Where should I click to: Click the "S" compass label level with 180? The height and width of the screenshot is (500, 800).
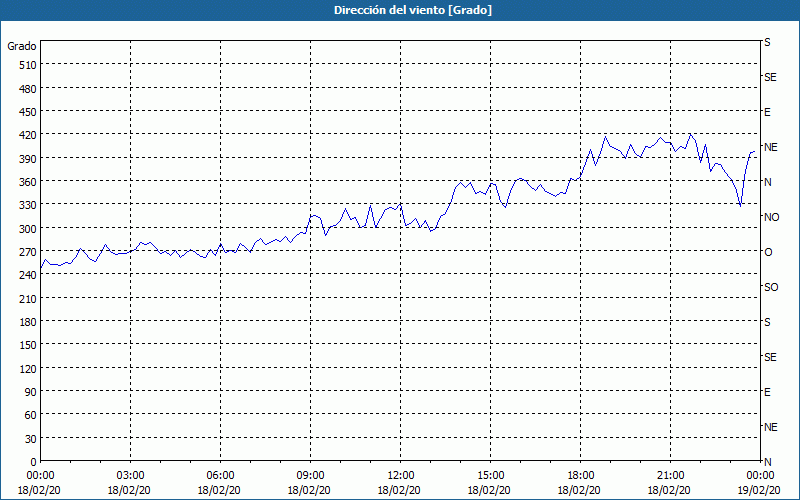click(x=767, y=322)
